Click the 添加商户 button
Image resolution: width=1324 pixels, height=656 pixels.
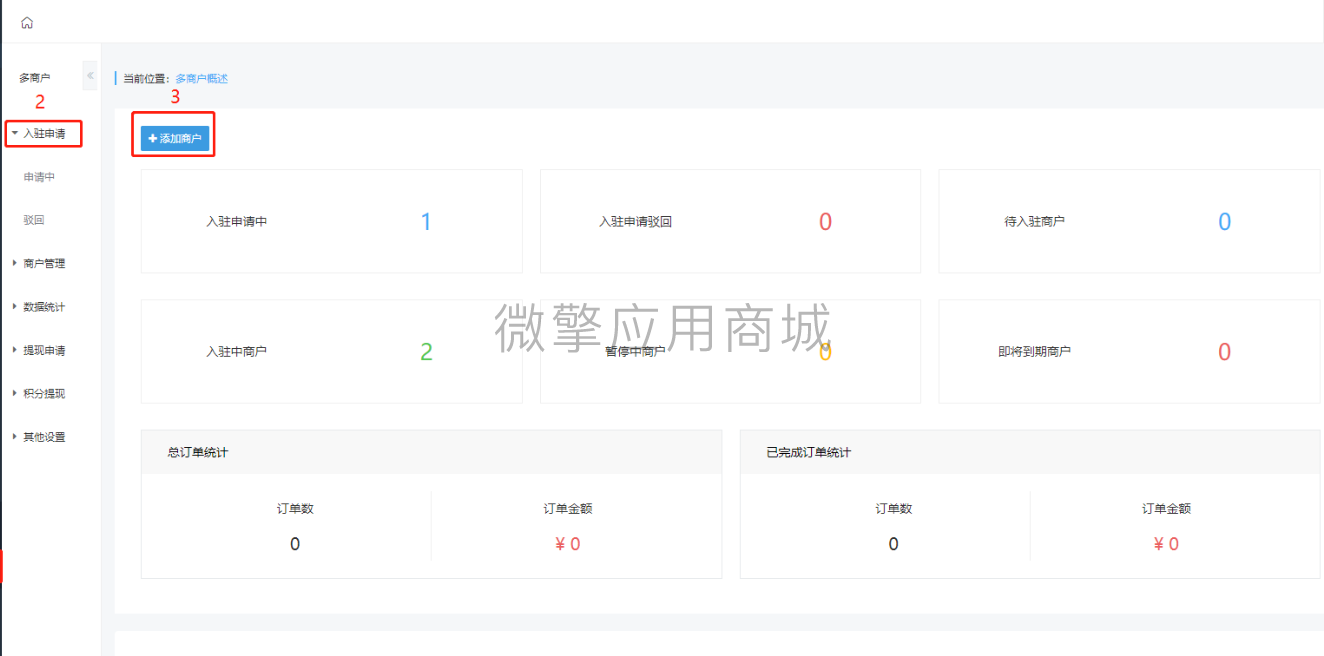click(175, 138)
